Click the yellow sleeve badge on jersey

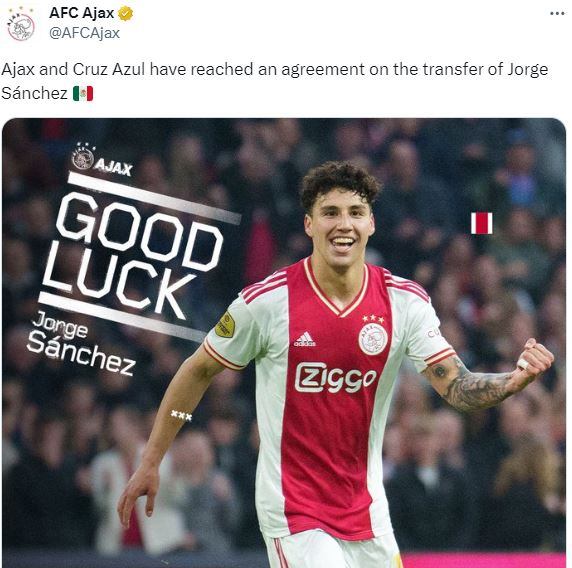point(225,324)
